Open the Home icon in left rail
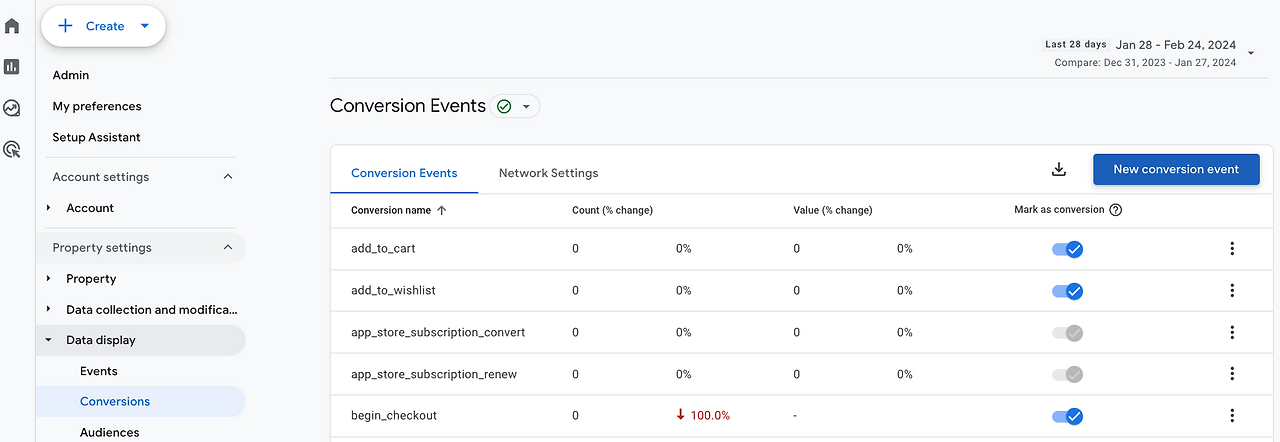Screen dimensions: 1280x442 pyautogui.click(x=12, y=25)
